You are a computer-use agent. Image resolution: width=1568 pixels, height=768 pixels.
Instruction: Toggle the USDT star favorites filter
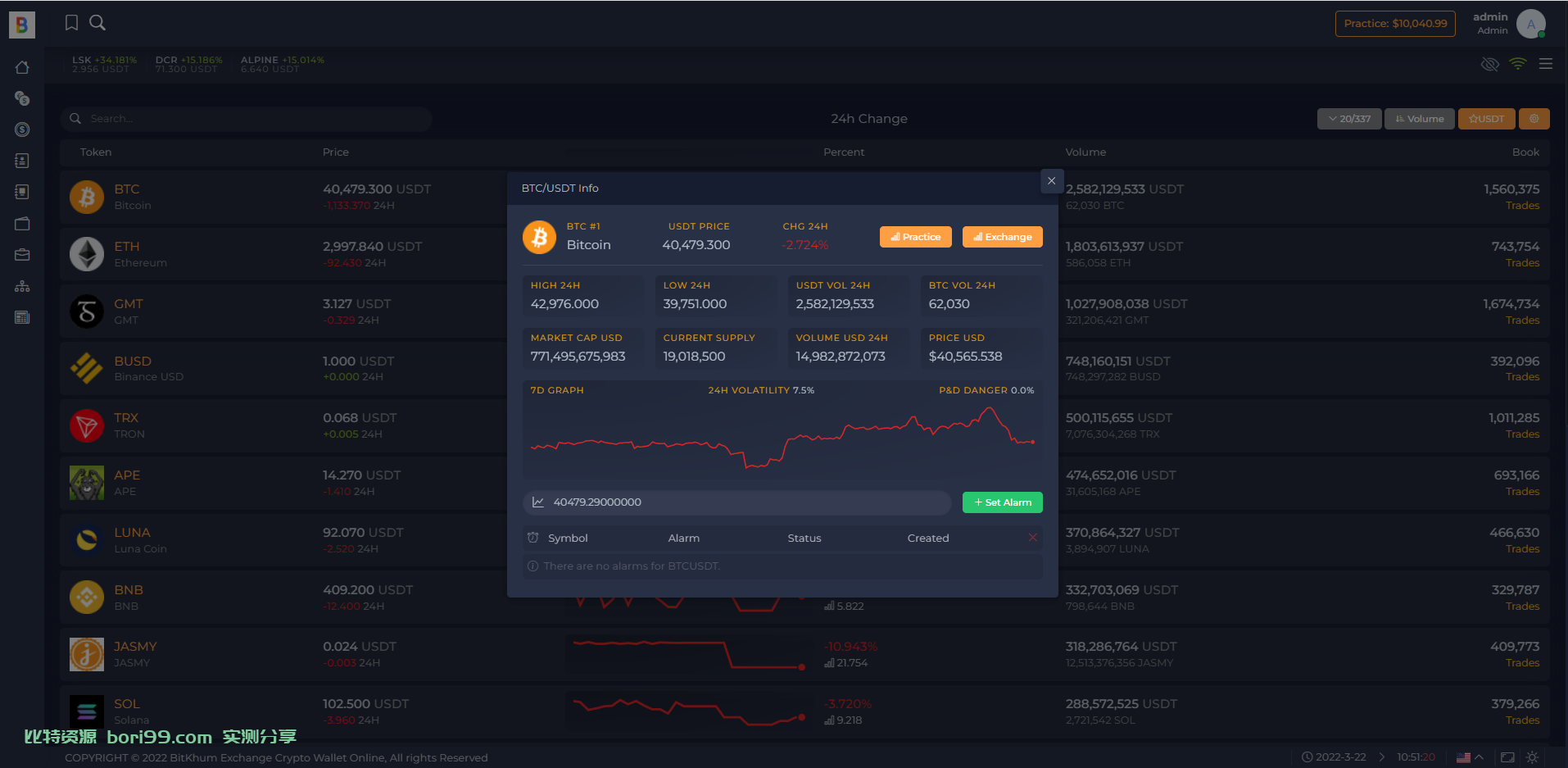pos(1486,119)
